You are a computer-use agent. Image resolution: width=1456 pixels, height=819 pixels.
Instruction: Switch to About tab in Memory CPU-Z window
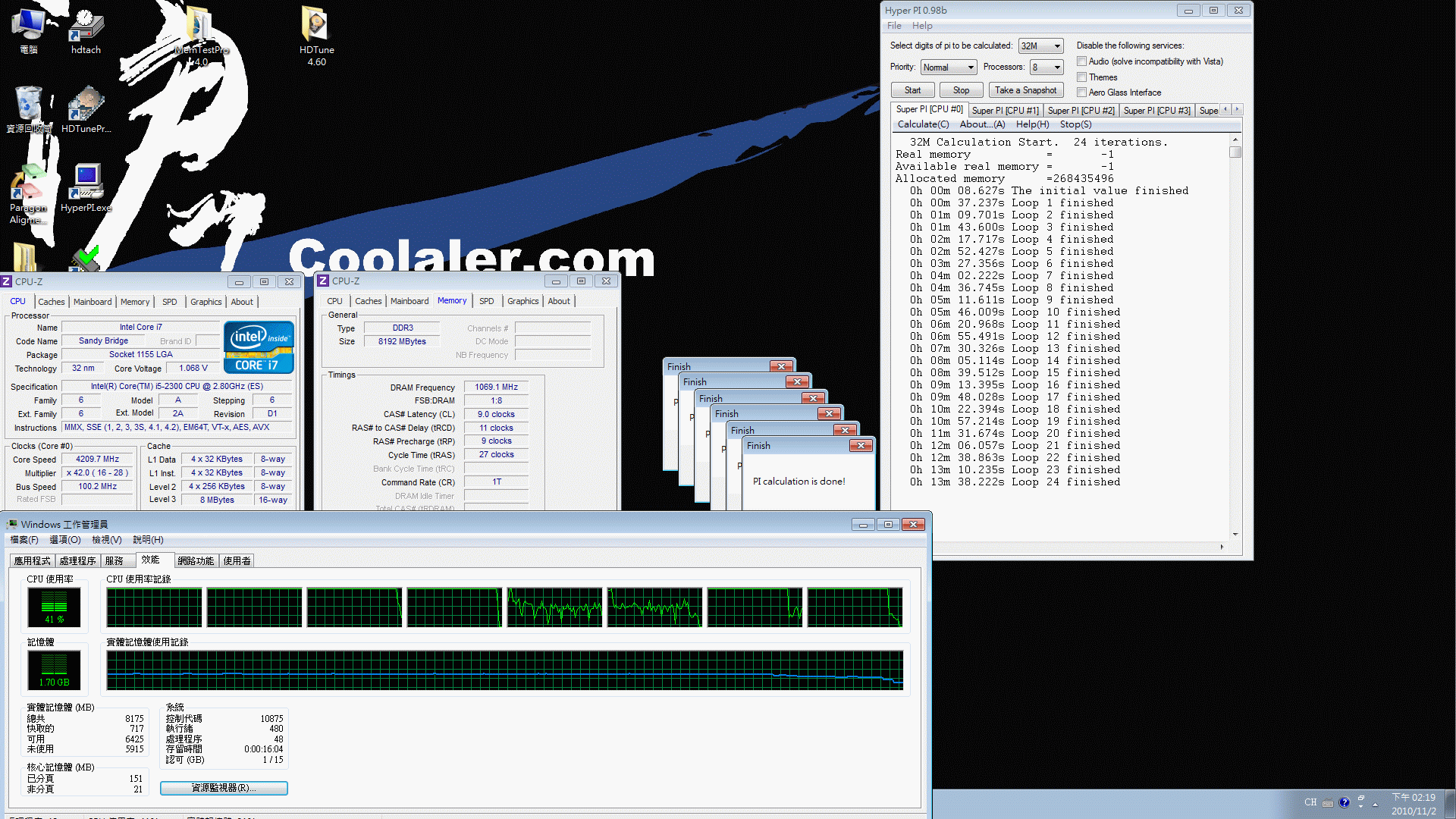coord(559,301)
